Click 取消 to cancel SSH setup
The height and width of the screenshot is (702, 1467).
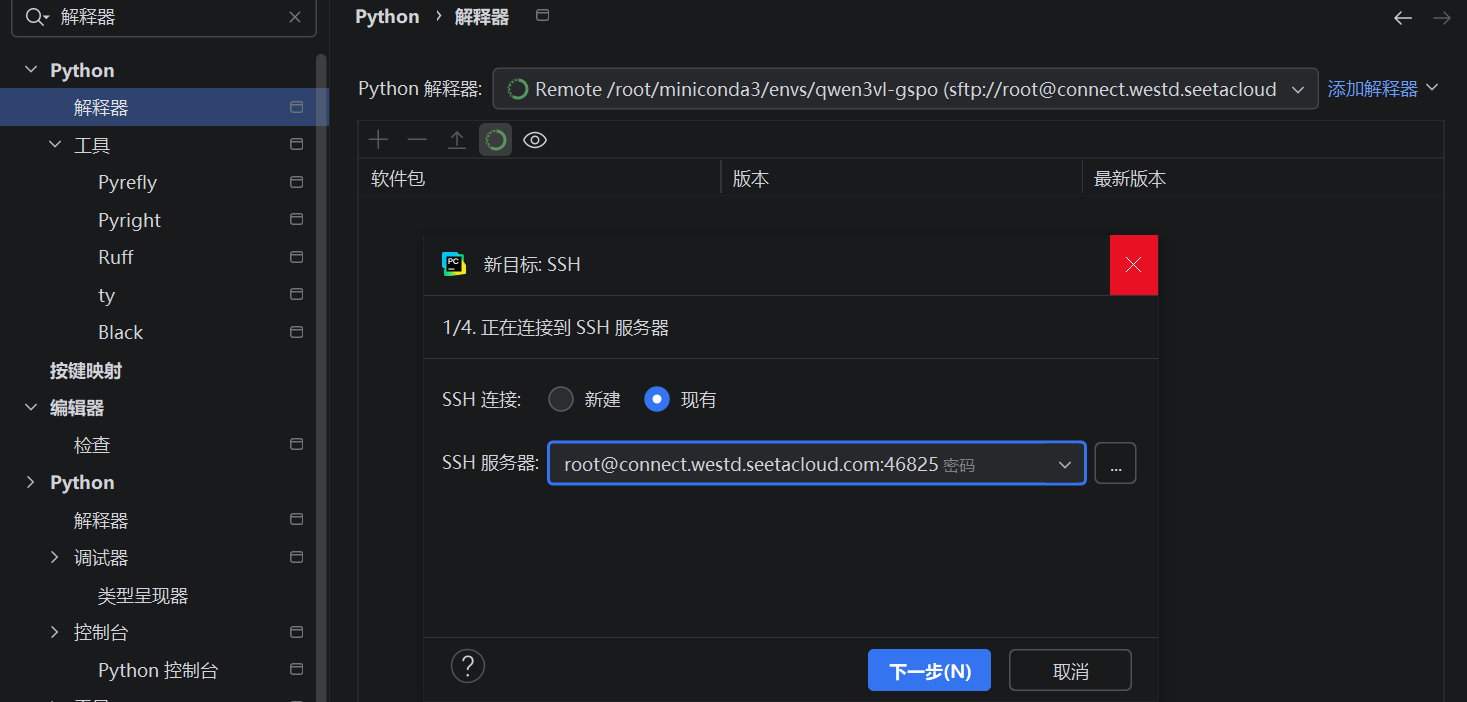pyautogui.click(x=1070, y=670)
